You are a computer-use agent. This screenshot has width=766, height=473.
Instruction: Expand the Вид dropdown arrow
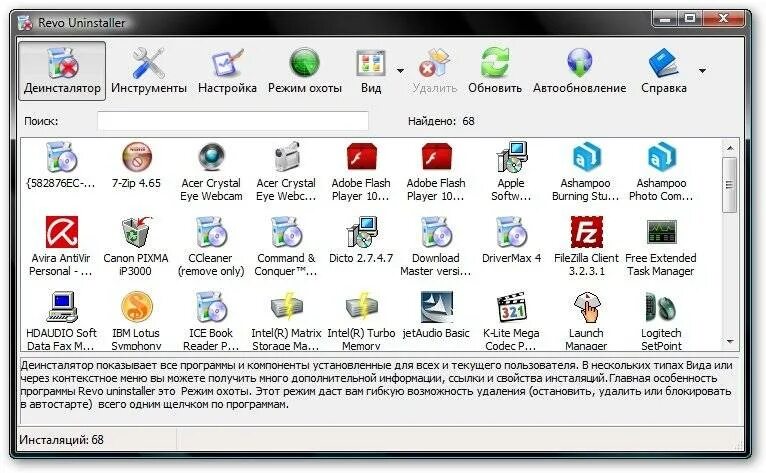coord(400,71)
